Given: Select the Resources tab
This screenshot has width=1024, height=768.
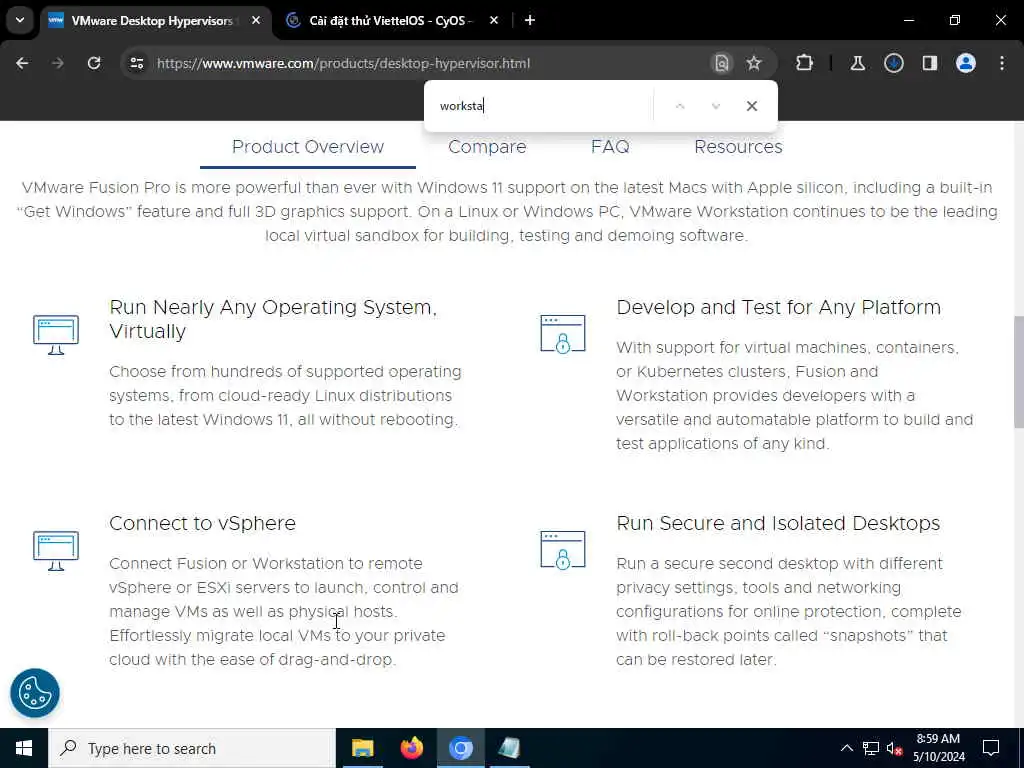Looking at the screenshot, I should pos(738,147).
